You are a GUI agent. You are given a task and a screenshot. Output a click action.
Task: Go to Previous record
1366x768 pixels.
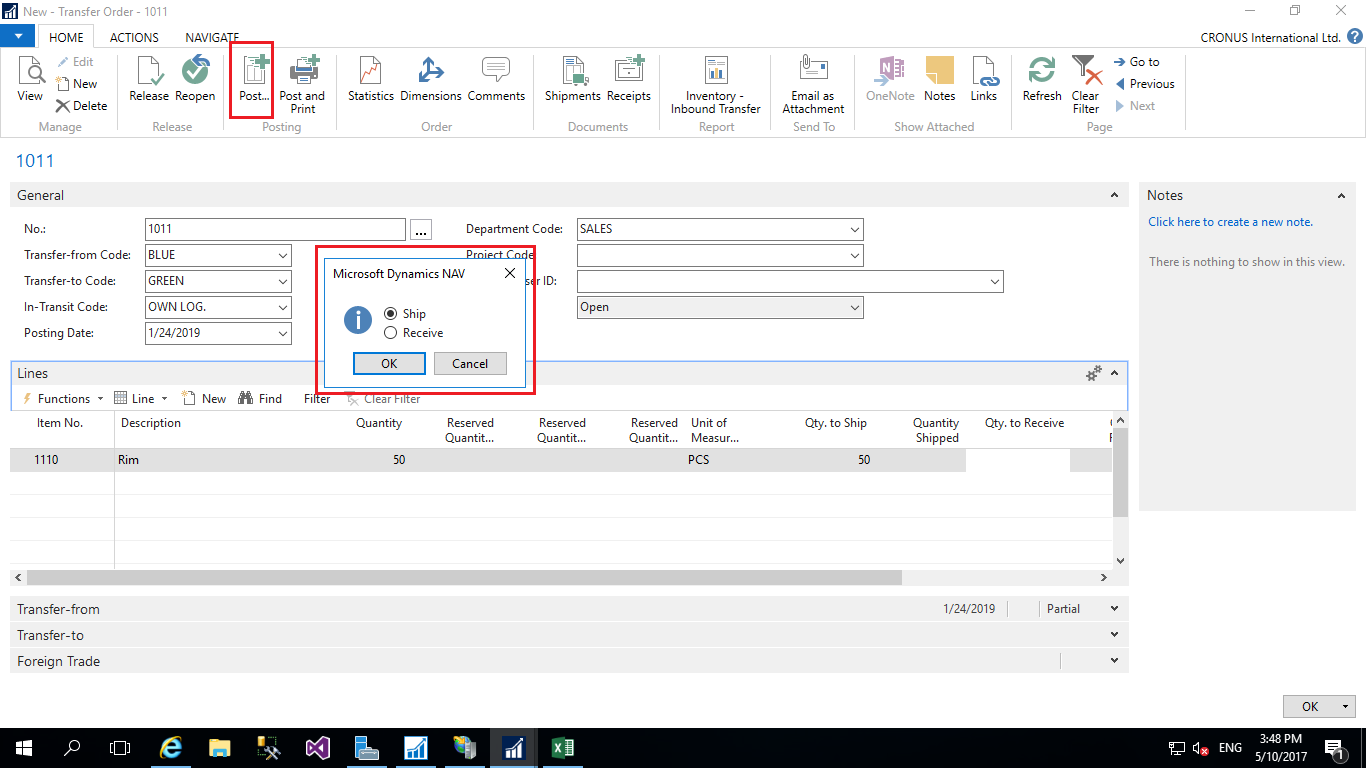click(x=1145, y=84)
